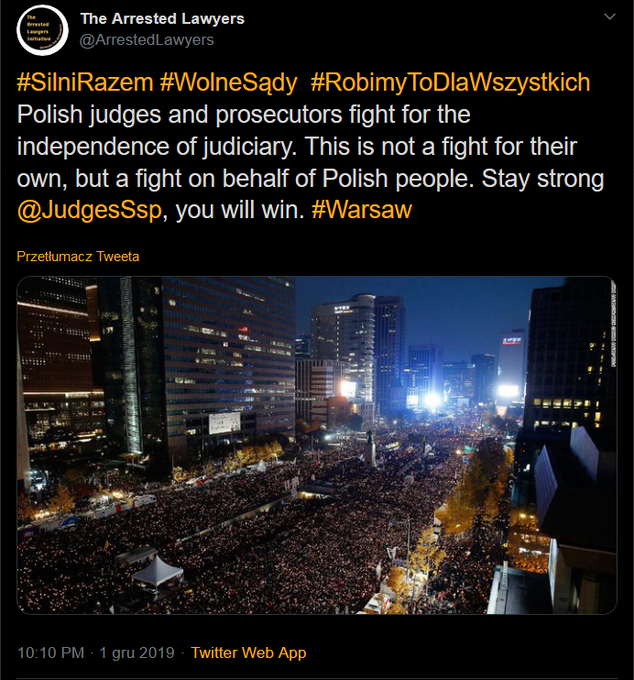Click the 10:10 PM timestamp
The height and width of the screenshot is (680, 634).
click(51, 653)
